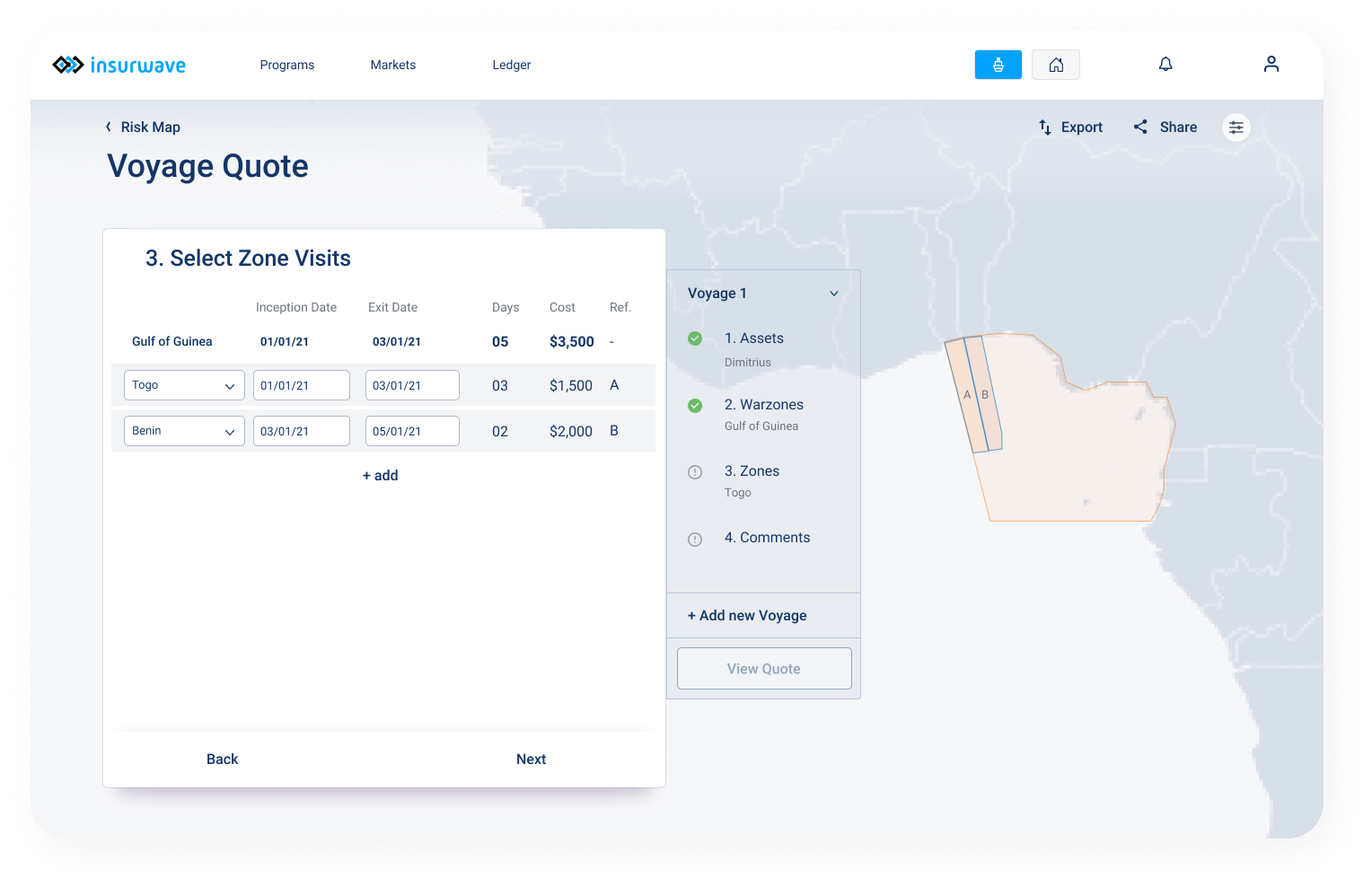Select zone A on the map
The width and height of the screenshot is (1372, 887).
966,395
